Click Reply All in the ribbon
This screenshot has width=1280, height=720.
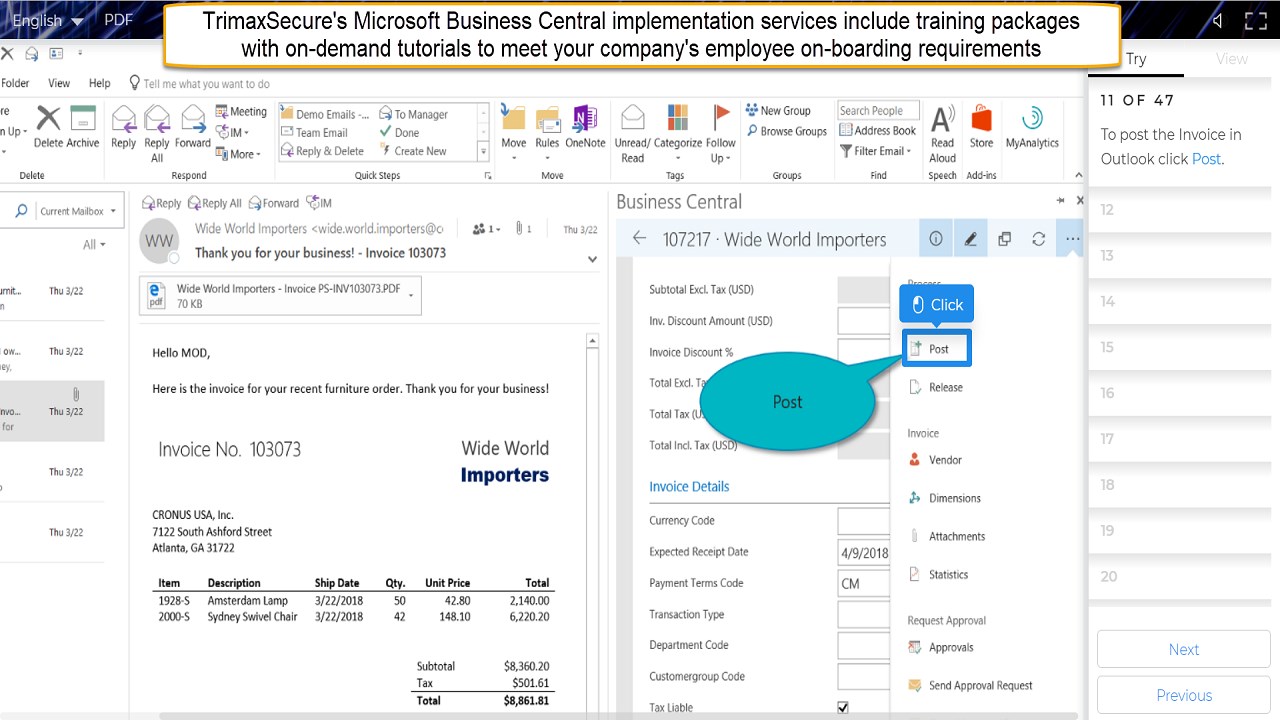point(157,134)
